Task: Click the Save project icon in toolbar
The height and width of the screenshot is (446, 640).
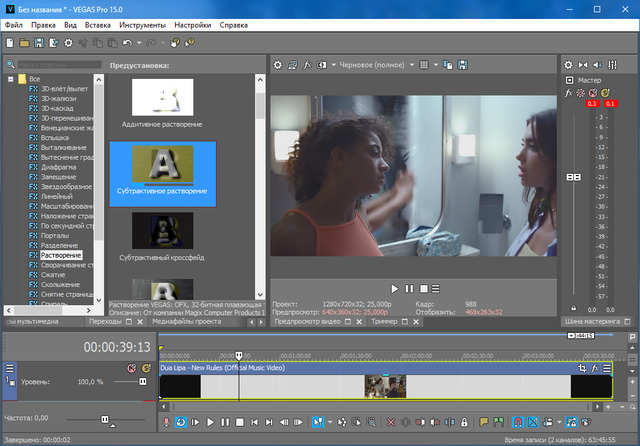Action: [x=39, y=43]
